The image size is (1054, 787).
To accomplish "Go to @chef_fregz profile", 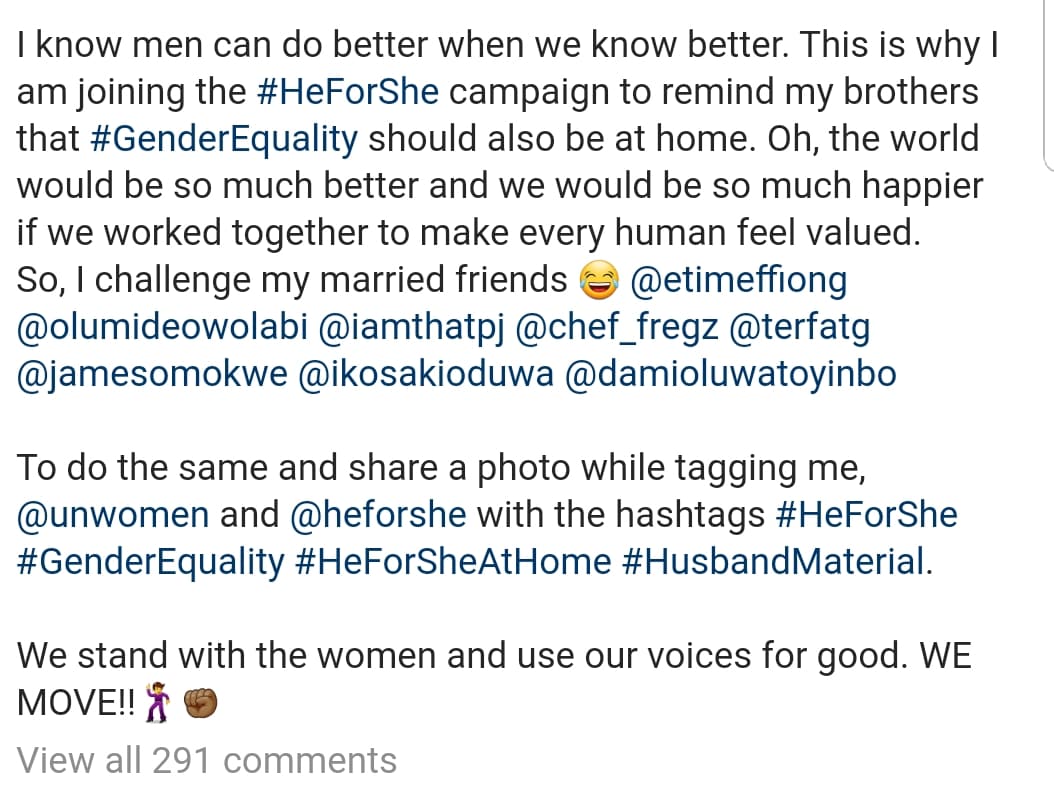I will click(x=616, y=328).
